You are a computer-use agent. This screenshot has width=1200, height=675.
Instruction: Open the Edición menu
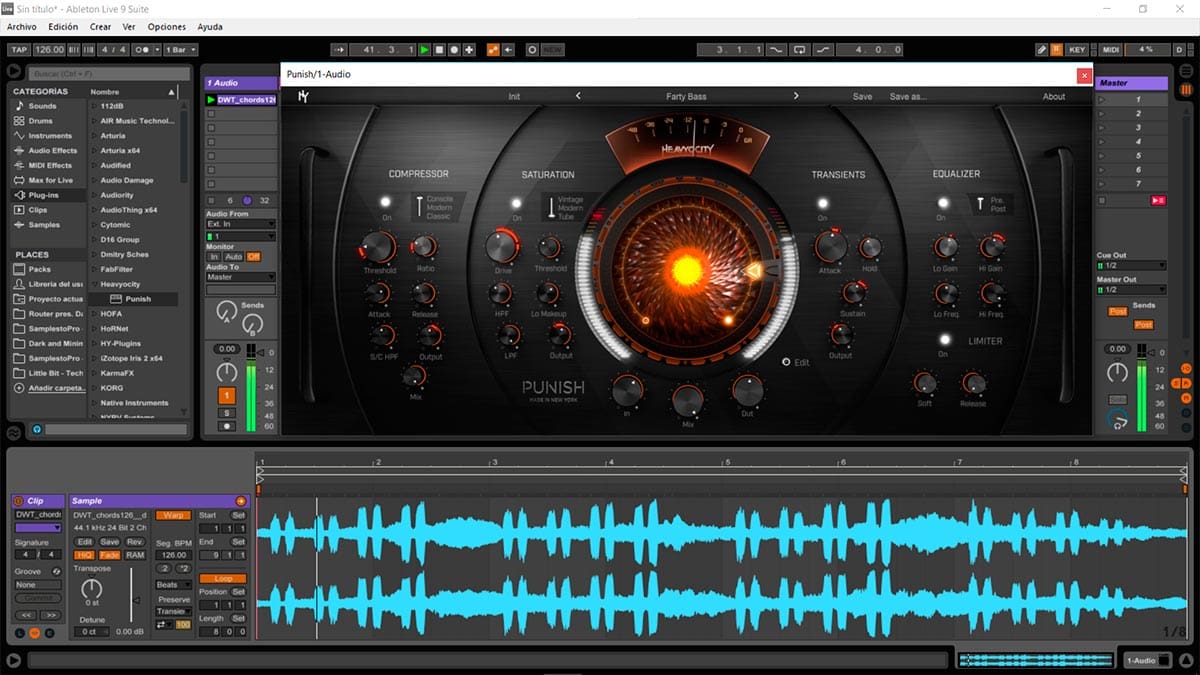coord(63,26)
